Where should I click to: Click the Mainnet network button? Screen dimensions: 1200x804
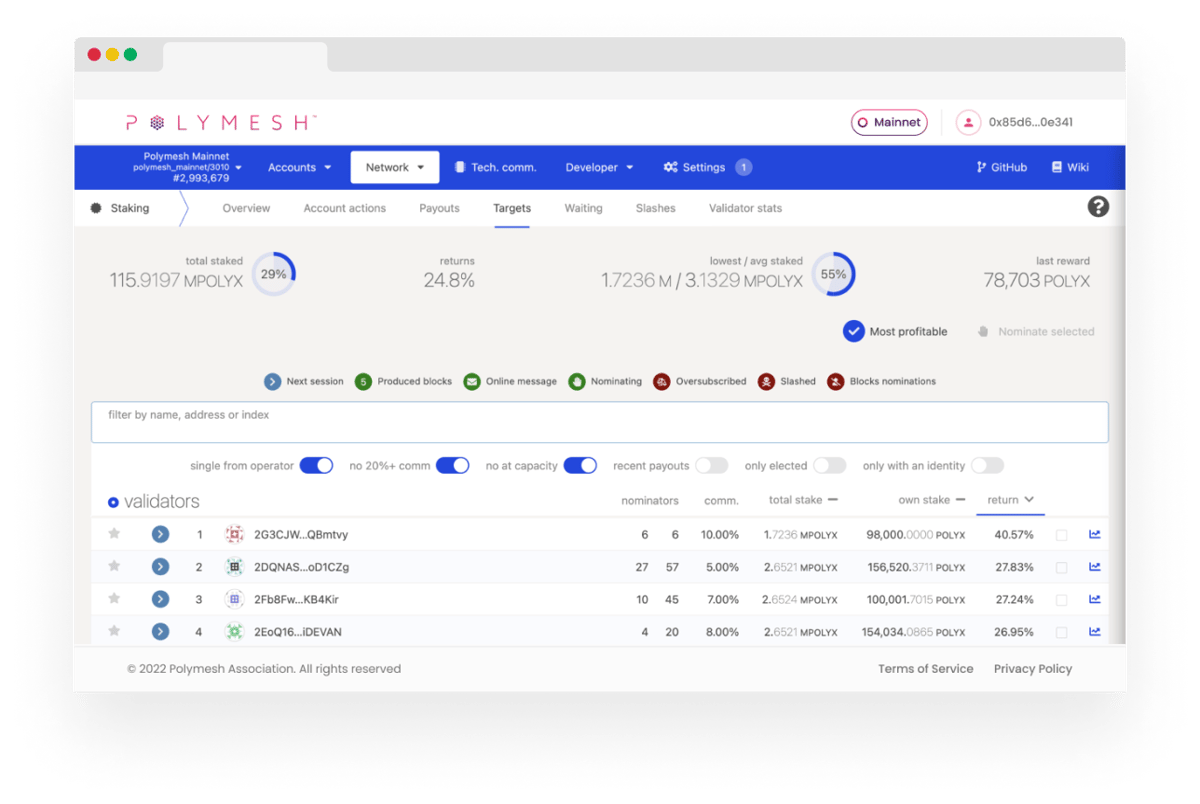(x=889, y=122)
